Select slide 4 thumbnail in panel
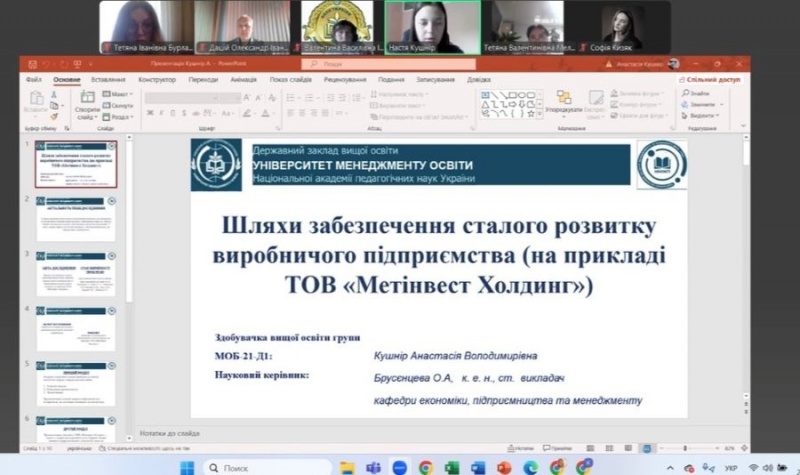Screen dimensions: 800x475 (76, 328)
